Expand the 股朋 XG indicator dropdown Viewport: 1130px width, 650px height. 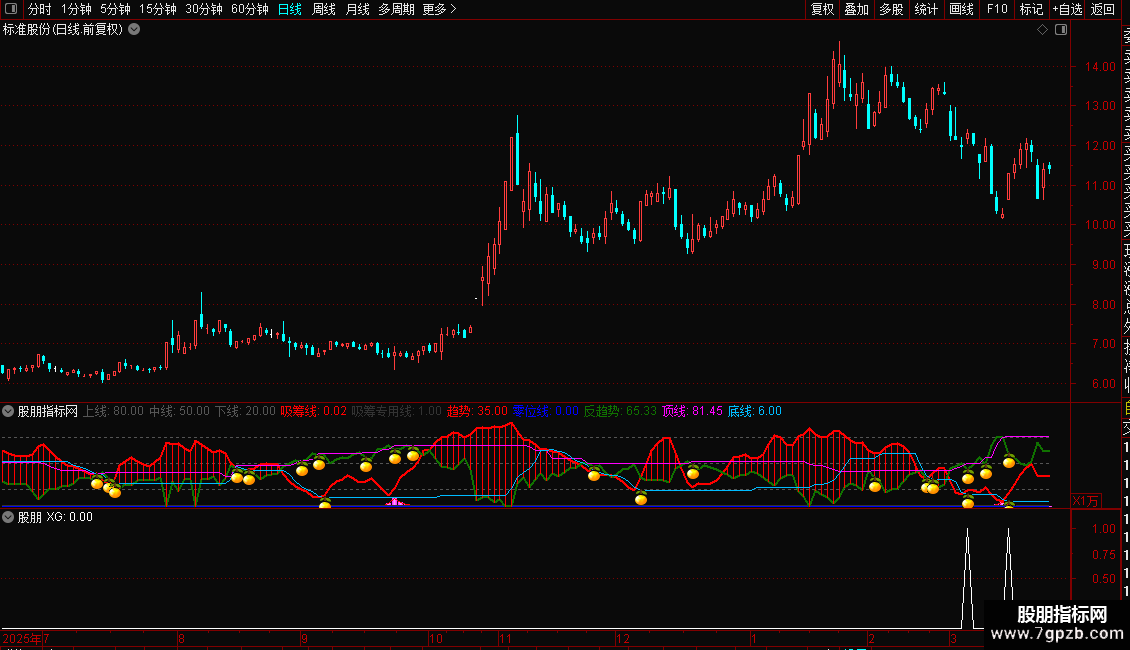(8, 517)
